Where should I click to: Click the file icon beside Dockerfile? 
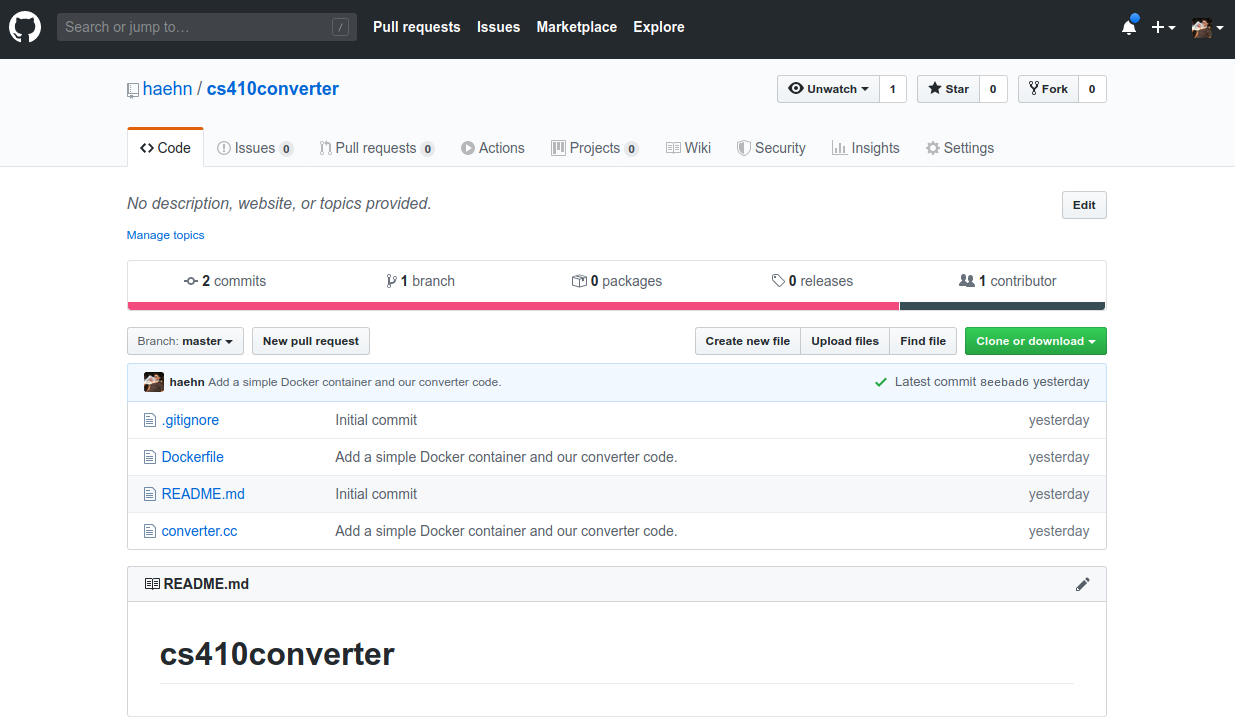coord(150,457)
